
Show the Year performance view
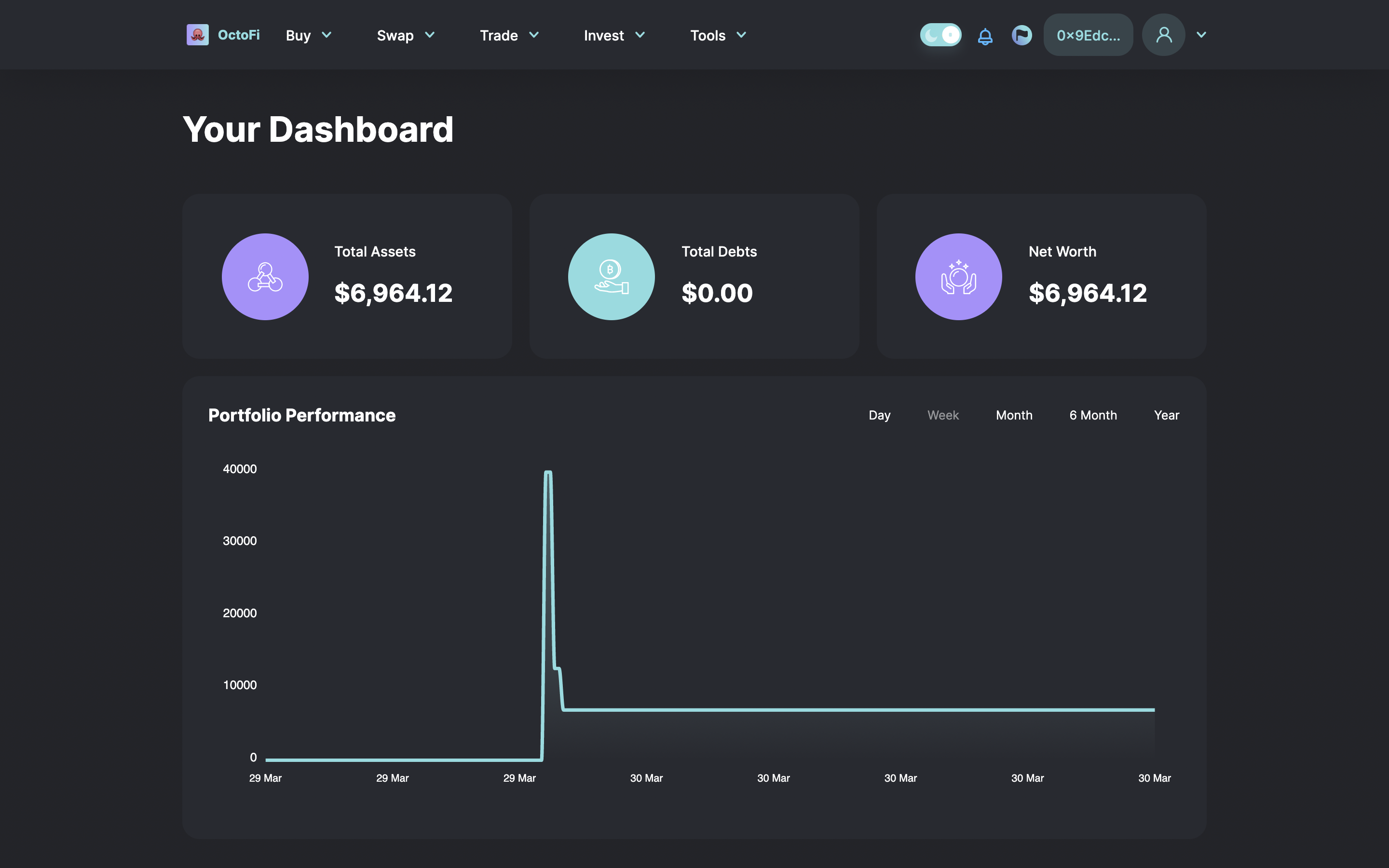1166,415
